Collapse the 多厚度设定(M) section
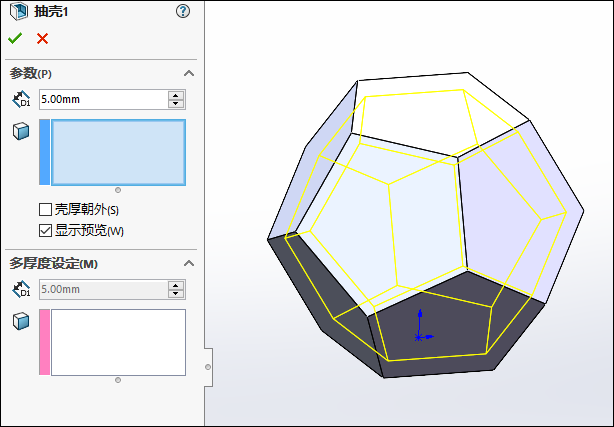The image size is (614, 427). (189, 263)
